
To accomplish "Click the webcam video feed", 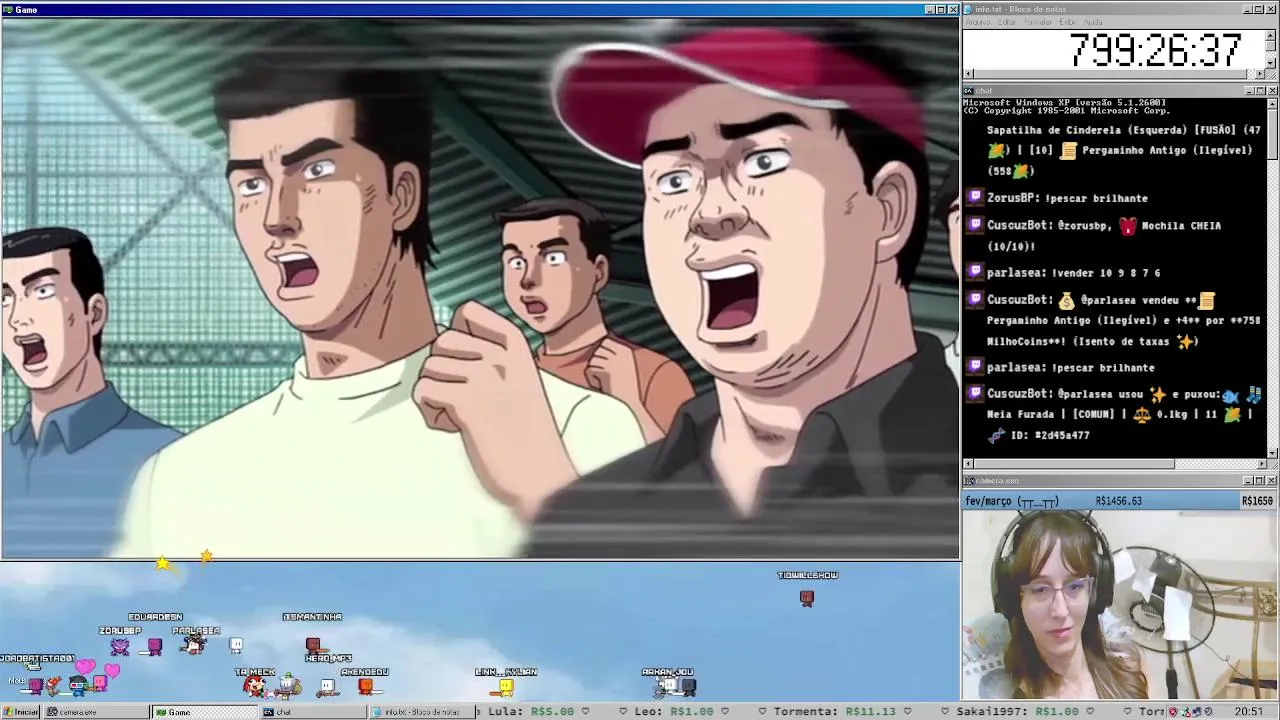I will [1120, 605].
